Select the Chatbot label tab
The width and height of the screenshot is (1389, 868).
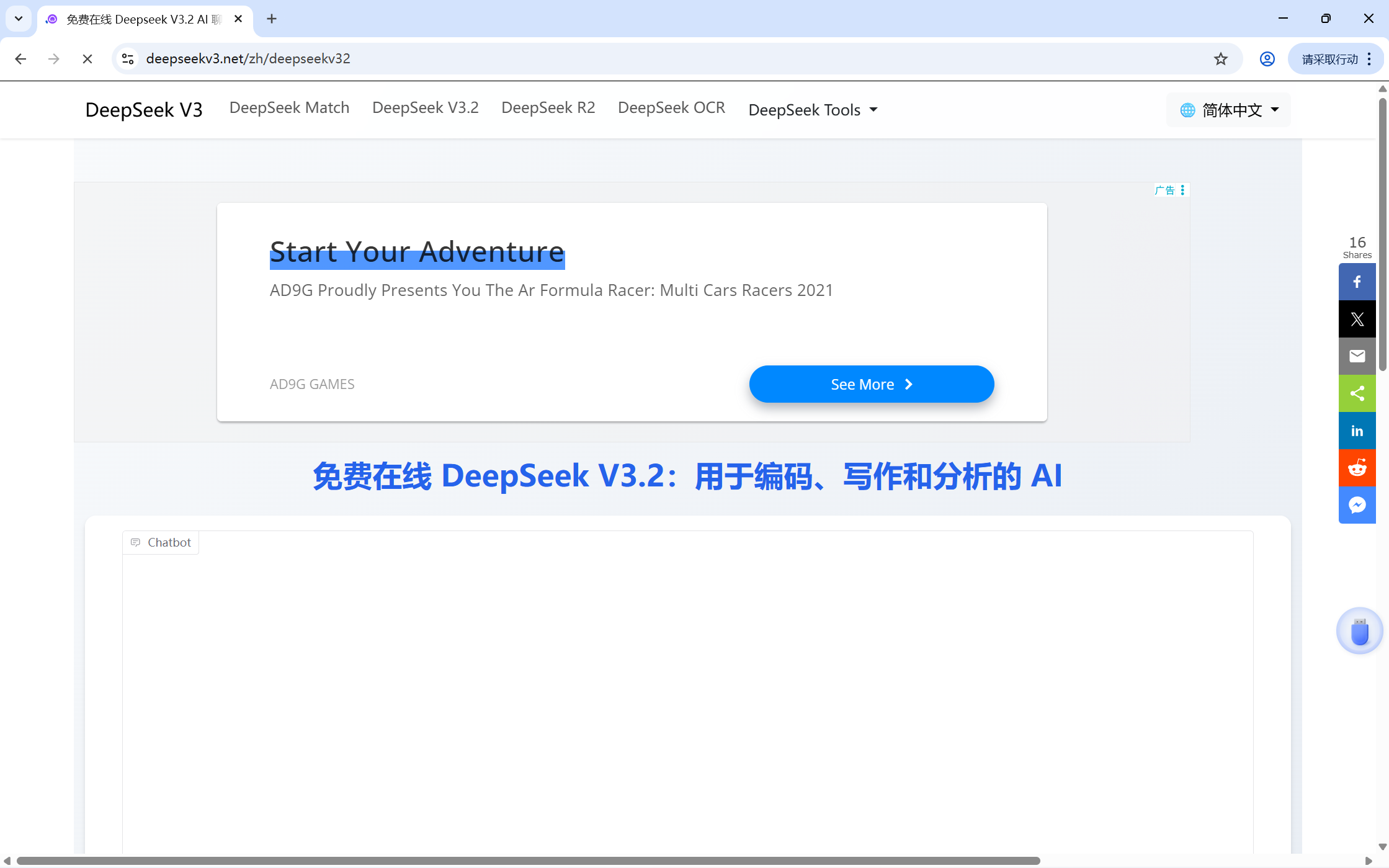pyautogui.click(x=161, y=543)
